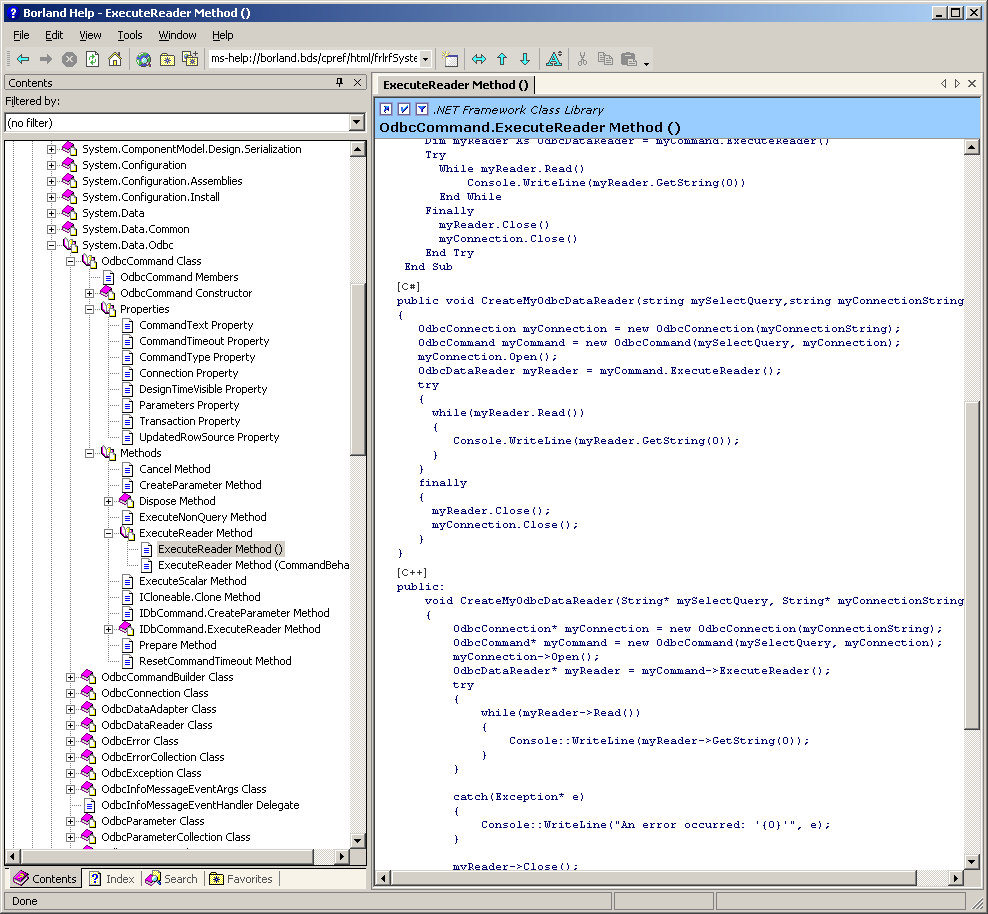Select the ExecuteReader Method () document tab
The width and height of the screenshot is (988, 914).
point(456,84)
